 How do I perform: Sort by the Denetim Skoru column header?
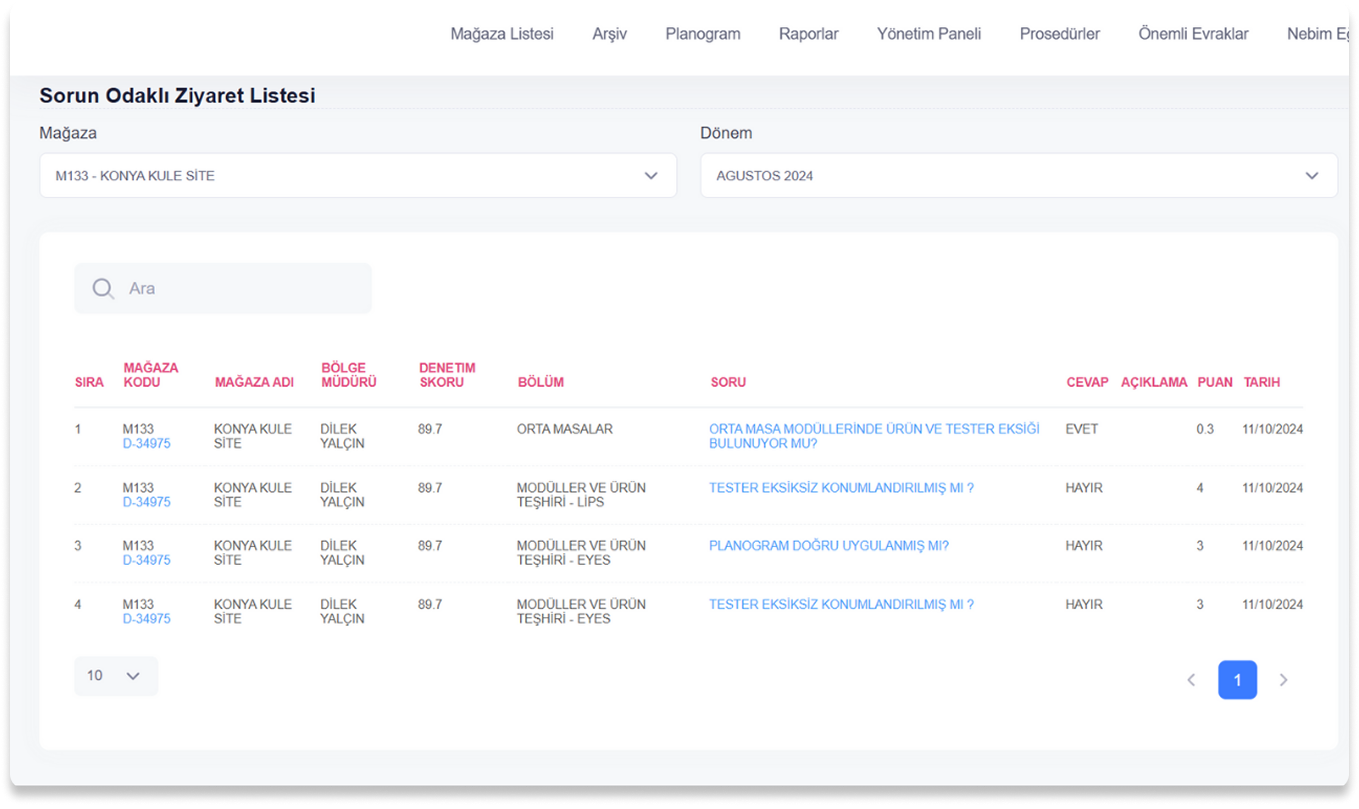point(446,375)
